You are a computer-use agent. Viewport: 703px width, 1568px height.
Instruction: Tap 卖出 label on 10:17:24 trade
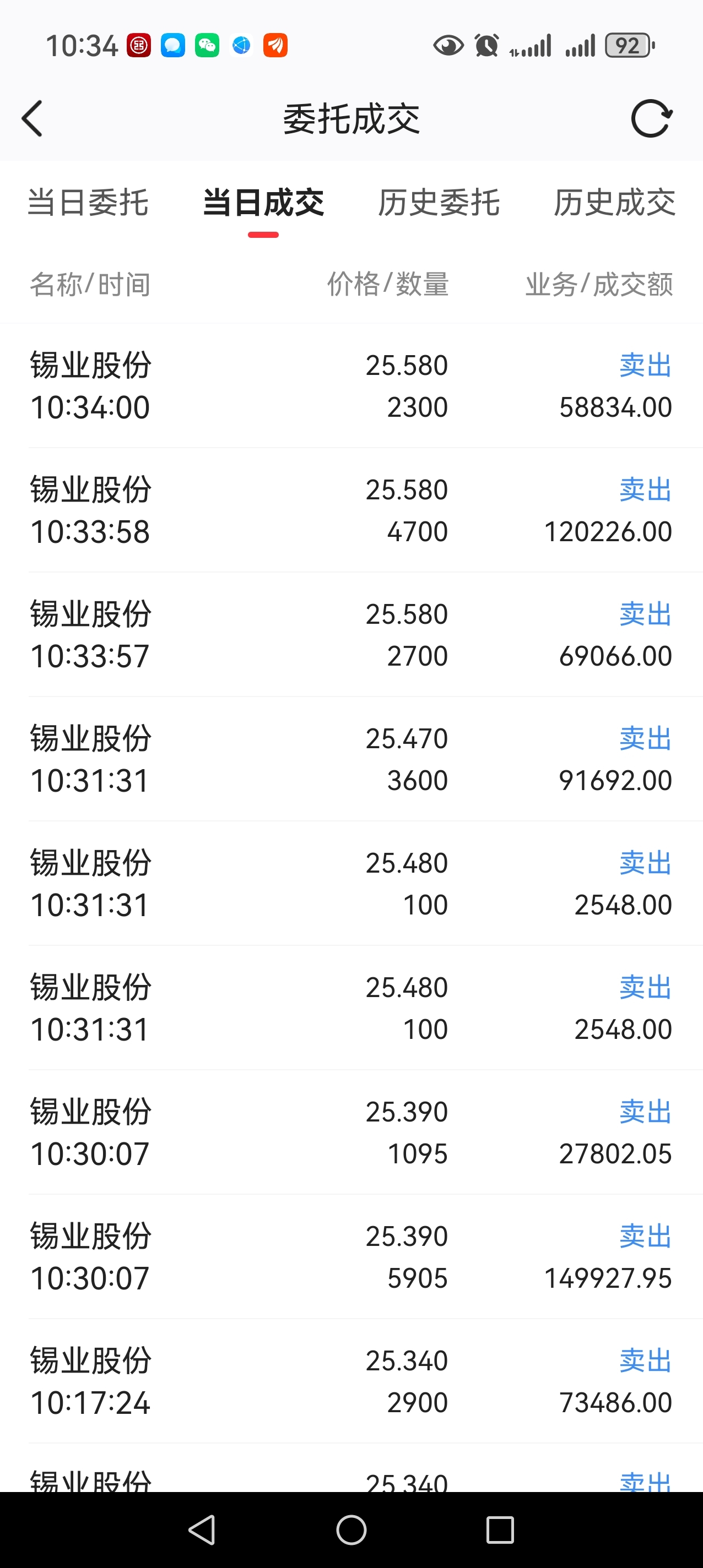645,1361
